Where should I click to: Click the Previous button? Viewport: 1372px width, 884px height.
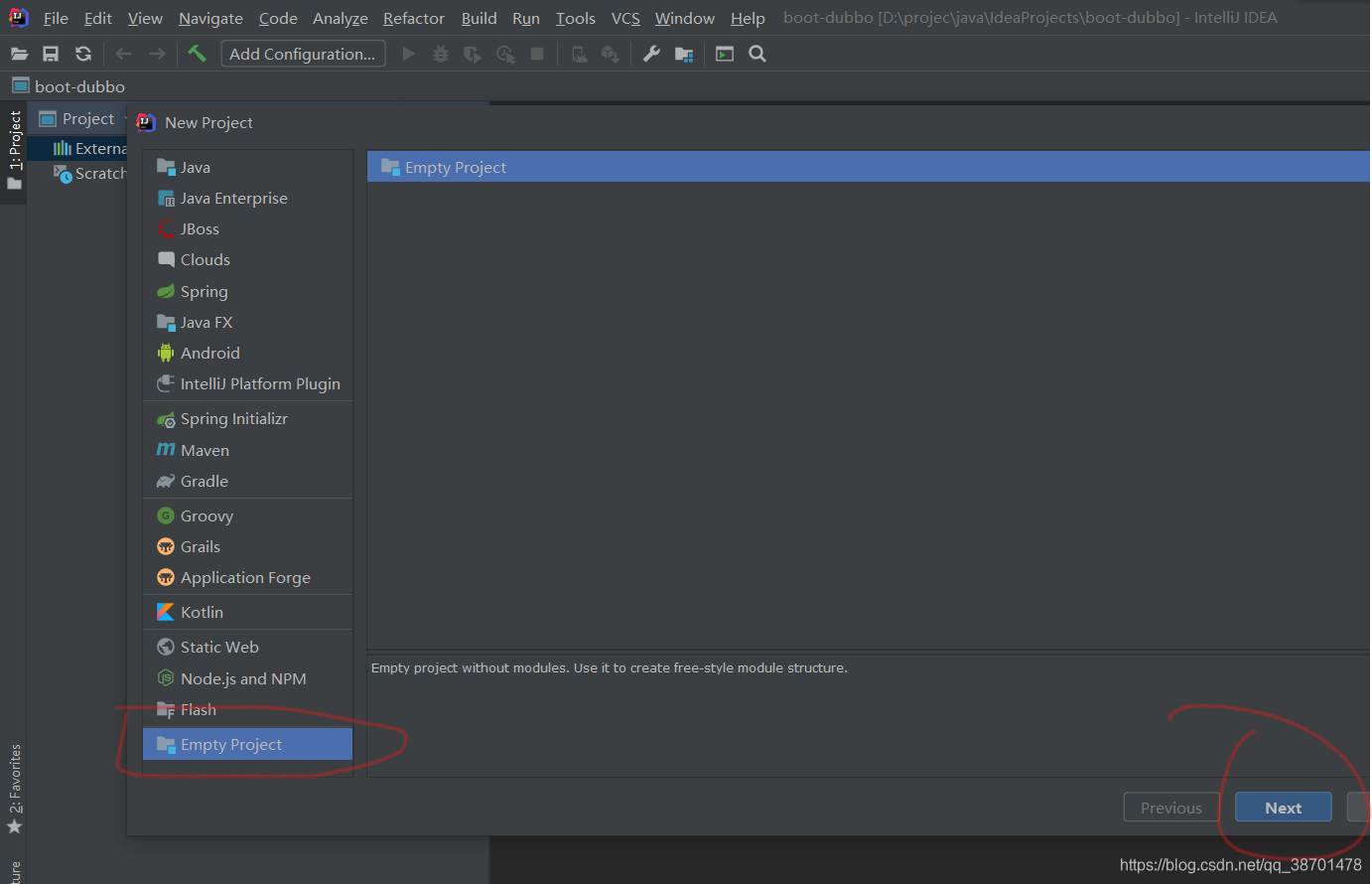1171,808
